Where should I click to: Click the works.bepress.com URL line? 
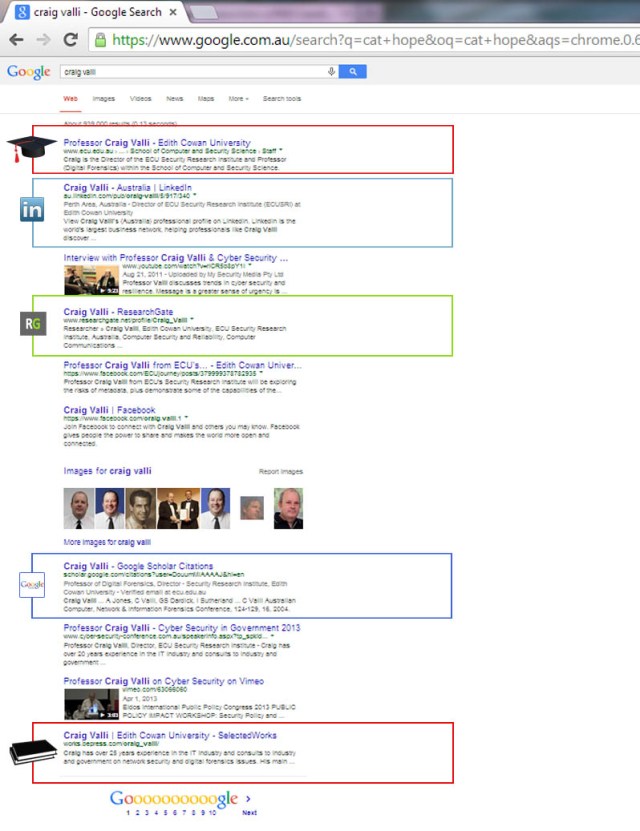(x=111, y=744)
